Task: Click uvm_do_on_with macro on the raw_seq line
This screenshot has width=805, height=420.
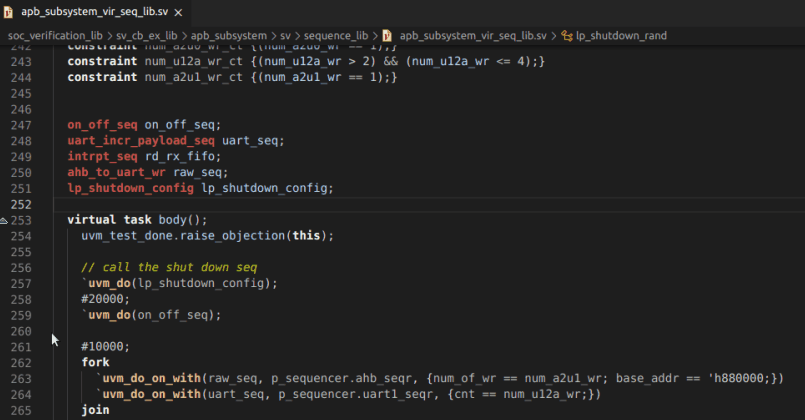Action: pos(150,378)
